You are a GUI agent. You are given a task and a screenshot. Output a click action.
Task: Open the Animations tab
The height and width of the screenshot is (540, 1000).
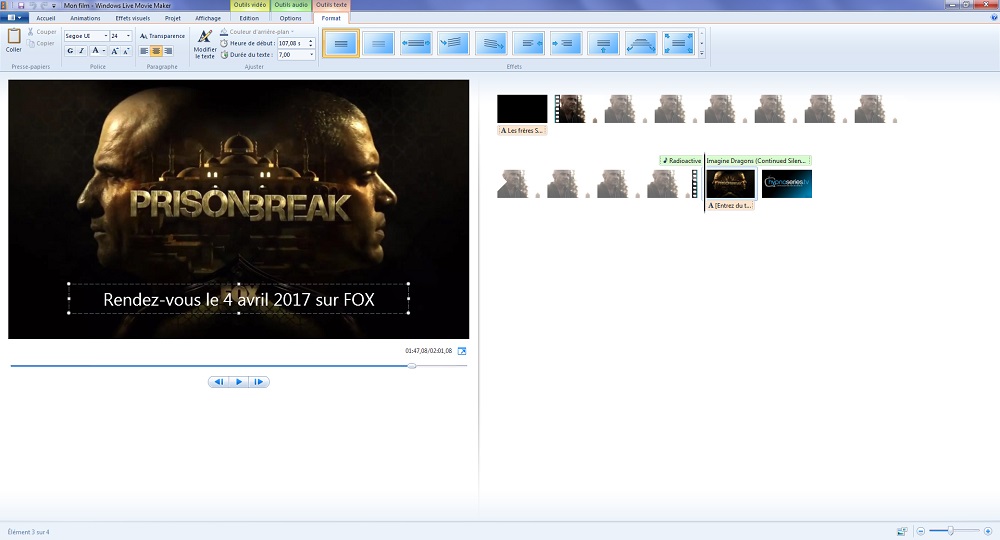tap(85, 18)
